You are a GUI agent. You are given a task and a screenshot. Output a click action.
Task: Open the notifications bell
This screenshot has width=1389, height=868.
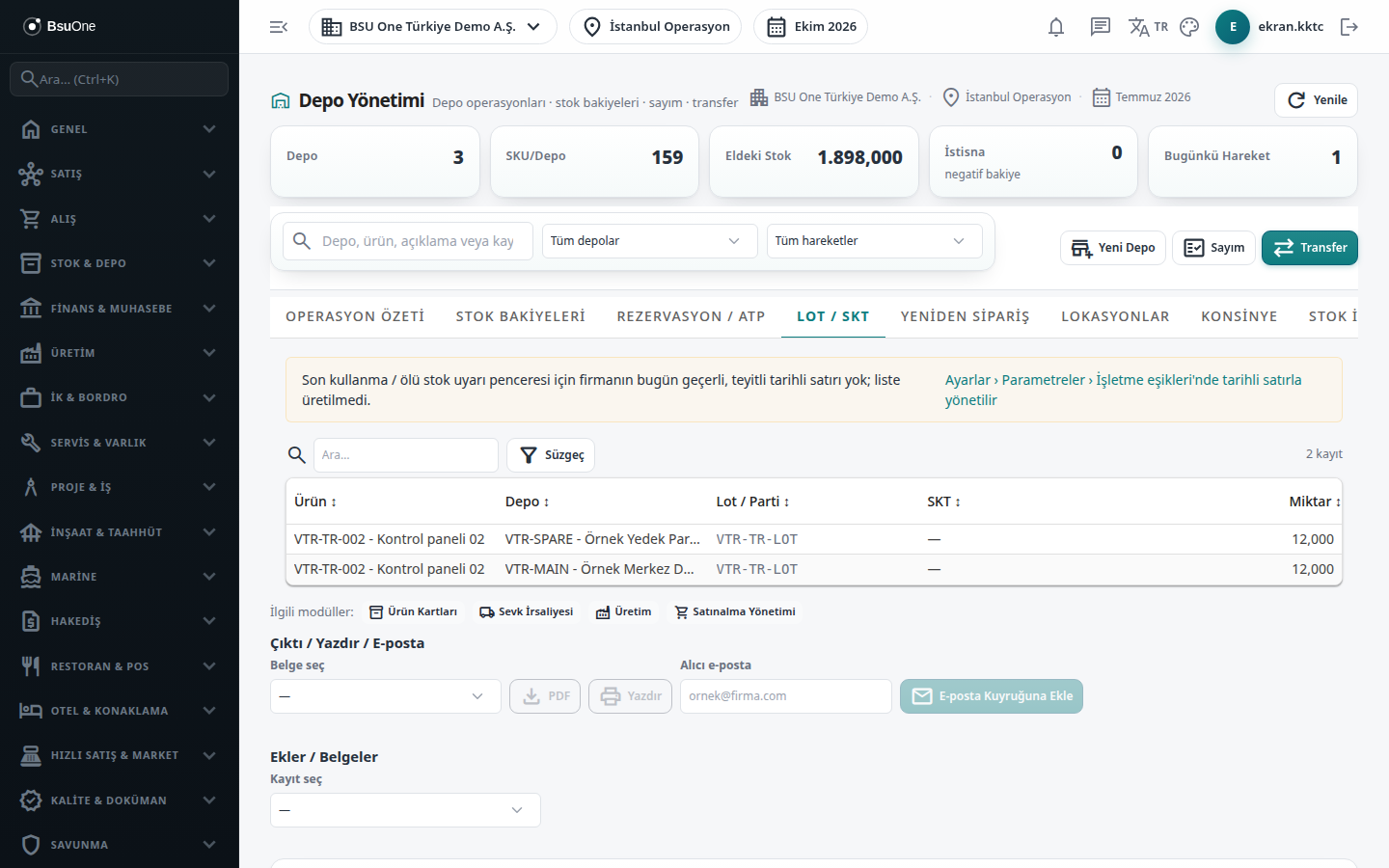[x=1056, y=27]
